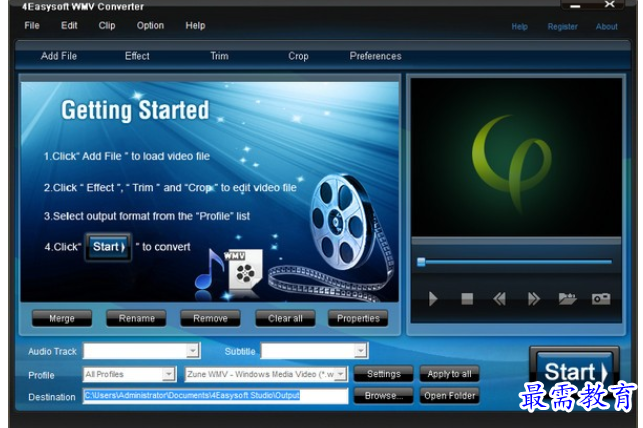
Task: Expand the All Profiles category dropdown
Action: [x=168, y=374]
